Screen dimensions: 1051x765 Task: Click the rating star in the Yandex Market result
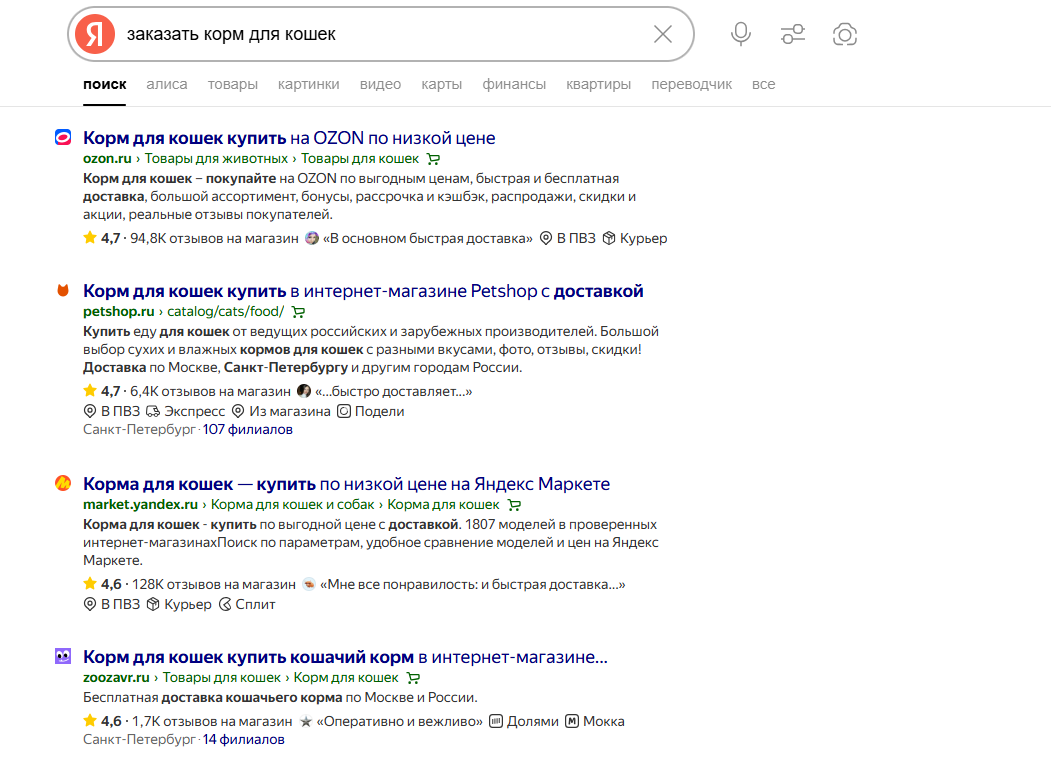coord(90,583)
